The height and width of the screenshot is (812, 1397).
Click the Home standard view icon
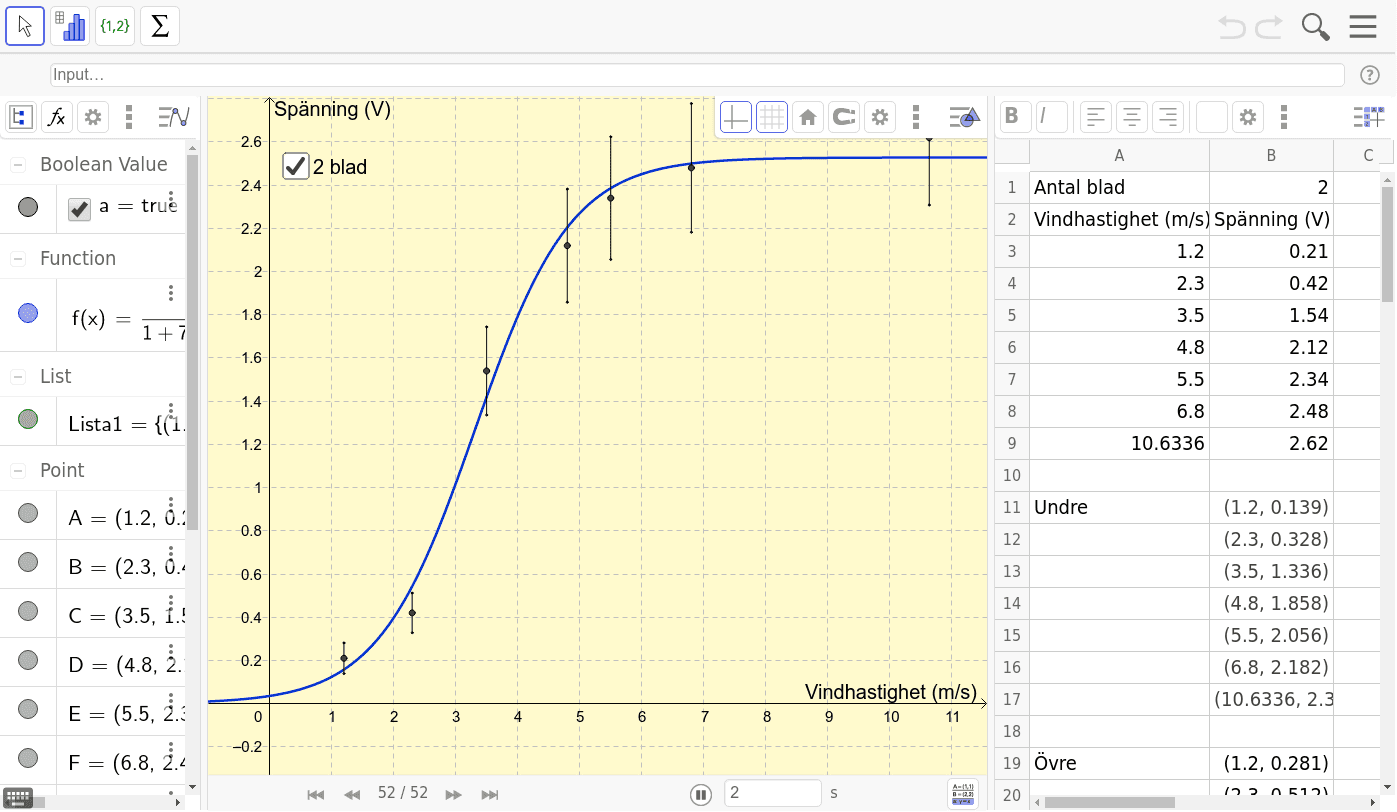point(808,117)
